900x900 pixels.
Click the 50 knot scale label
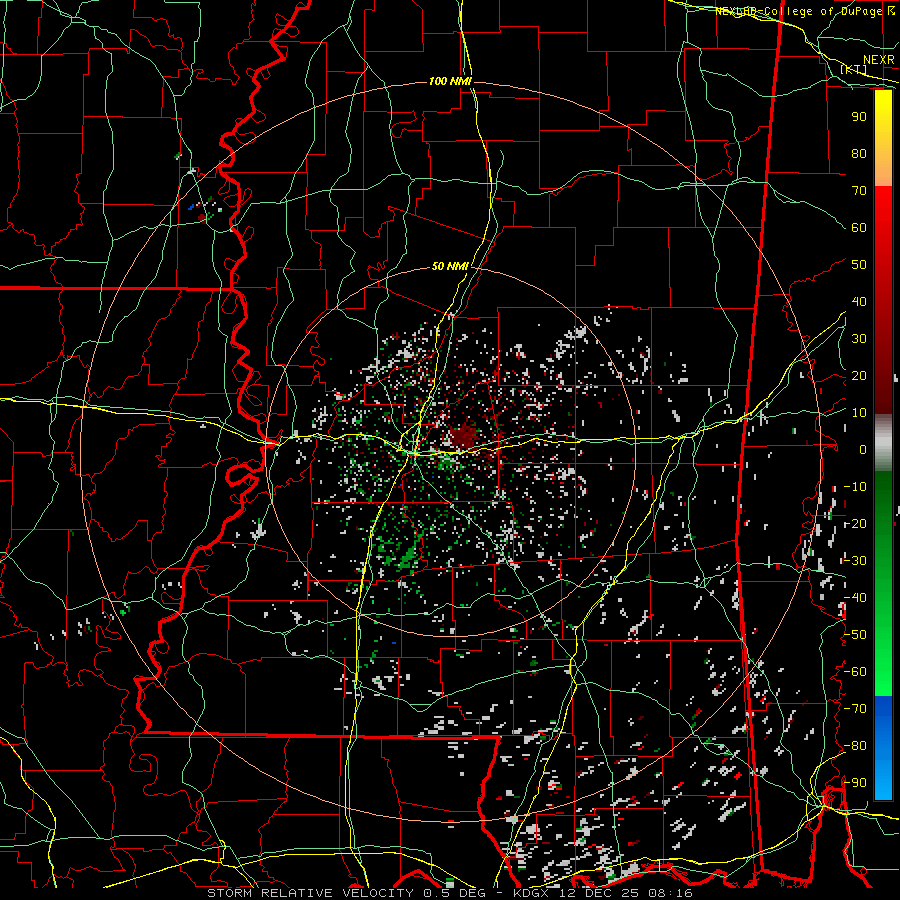[x=859, y=265]
